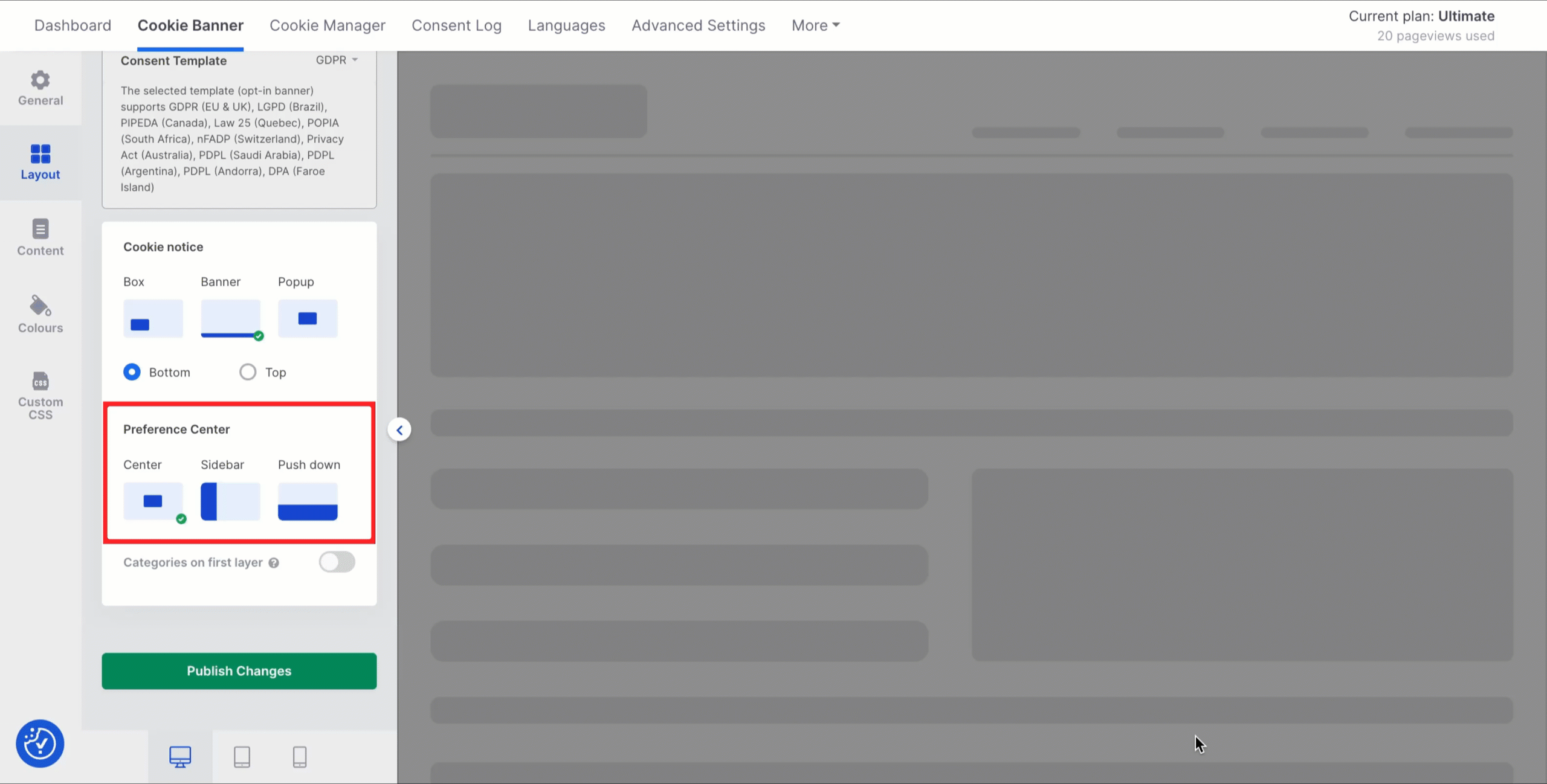1547x784 pixels.
Task: Select the Bottom position radio button
Action: coord(132,372)
